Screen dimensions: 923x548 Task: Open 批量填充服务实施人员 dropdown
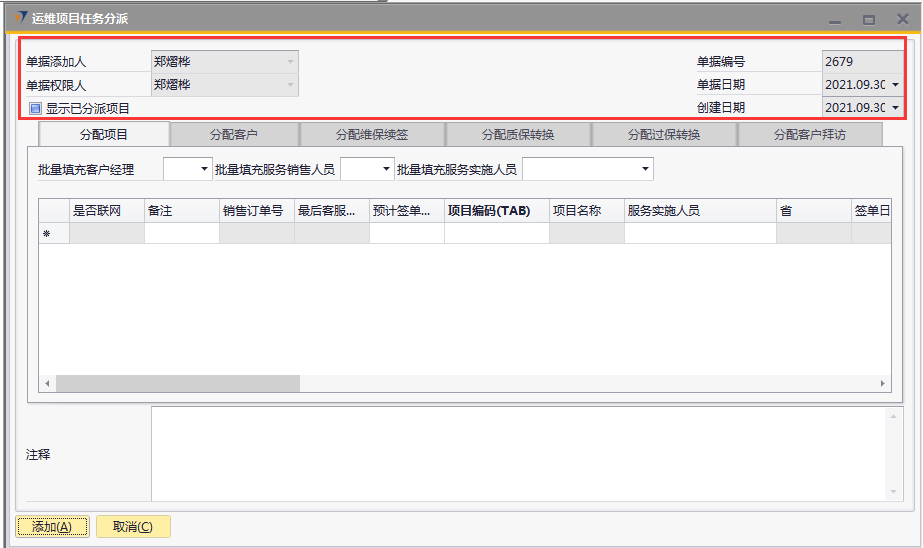(646, 170)
